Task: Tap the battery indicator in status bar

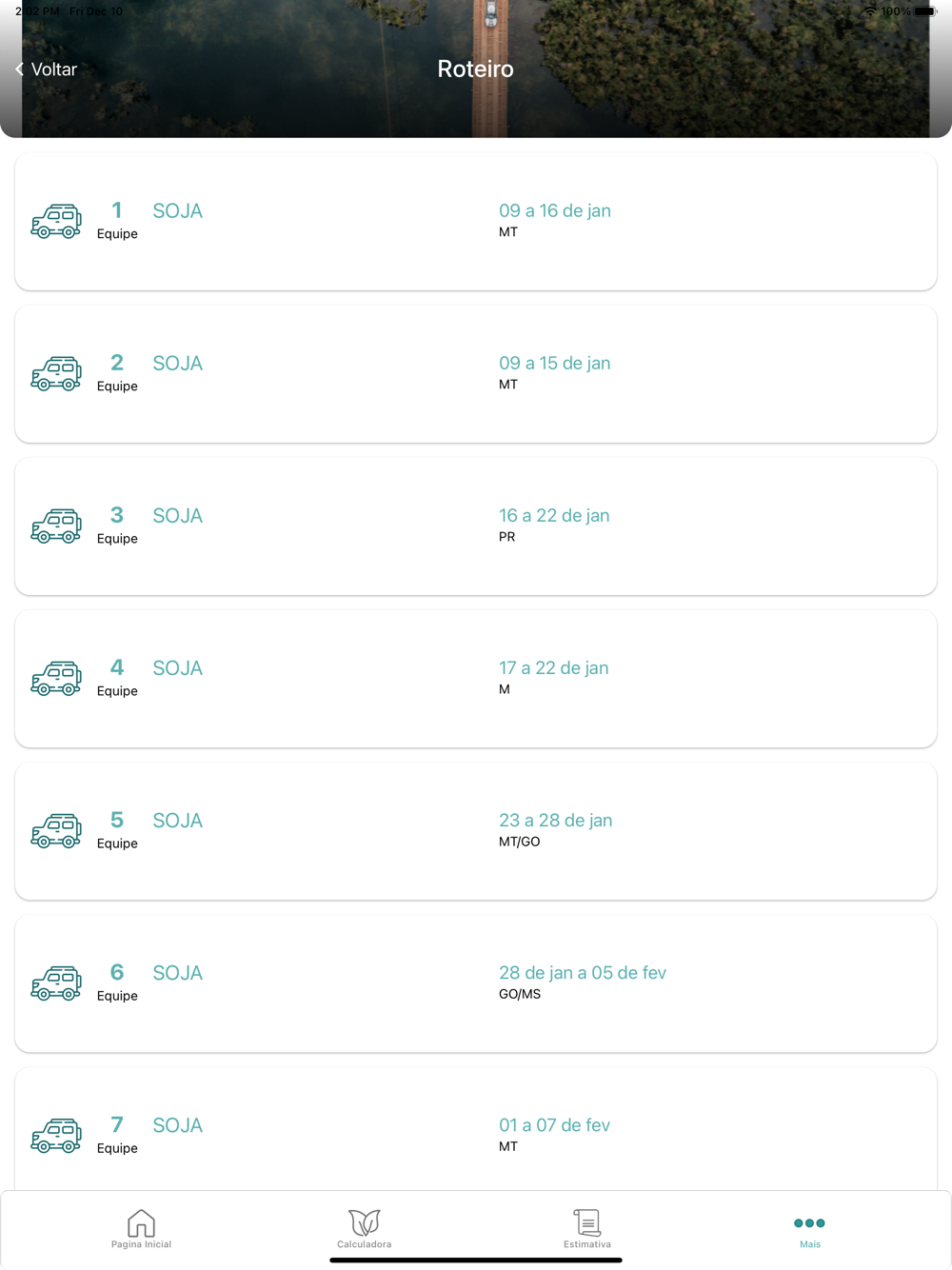Action: pos(925,11)
